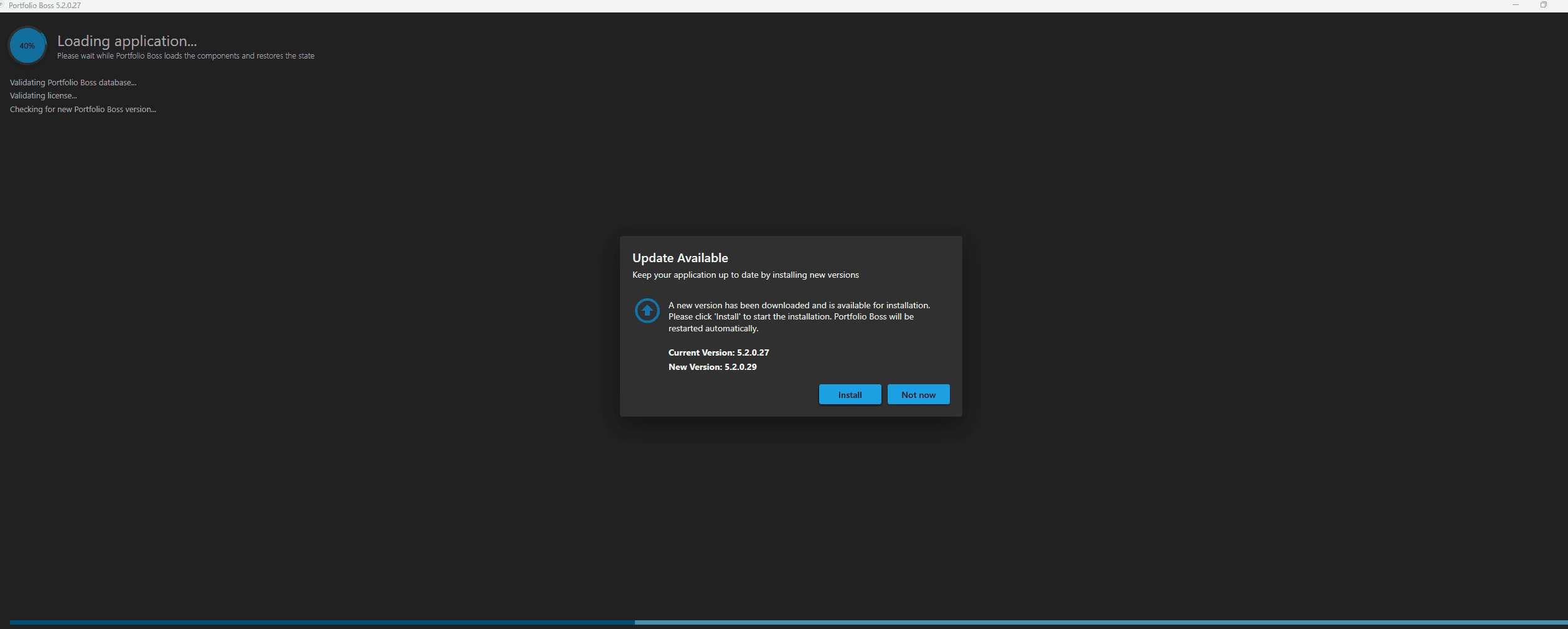
Task: Minimize the Portfolio Boss window
Action: tap(1516, 5)
